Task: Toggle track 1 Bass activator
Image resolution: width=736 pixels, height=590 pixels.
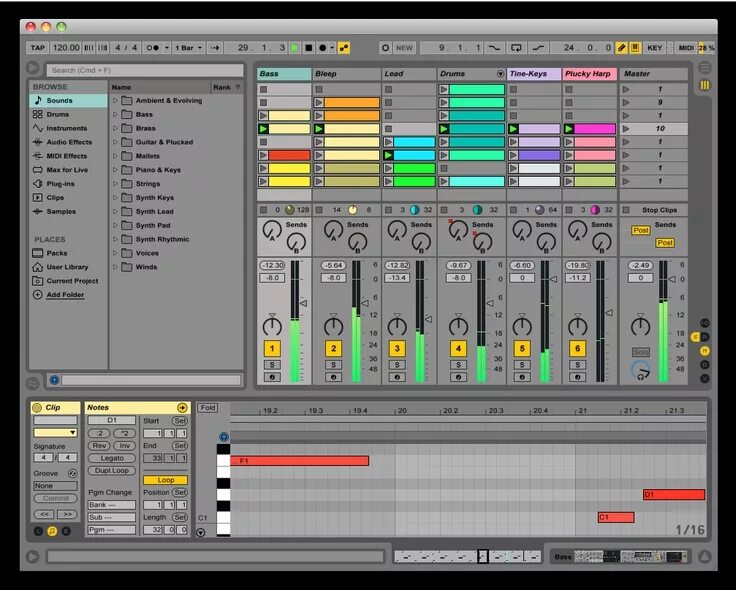Action: (x=272, y=349)
